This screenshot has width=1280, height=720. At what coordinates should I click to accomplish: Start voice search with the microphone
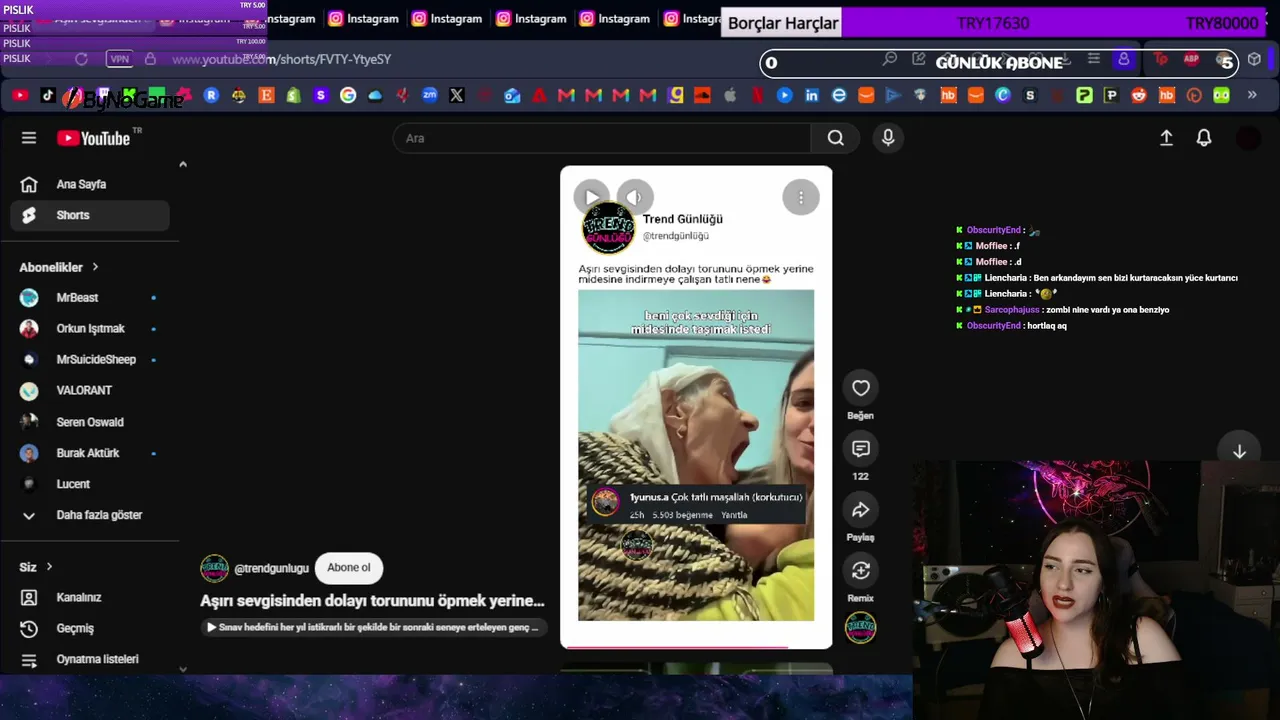point(888,138)
